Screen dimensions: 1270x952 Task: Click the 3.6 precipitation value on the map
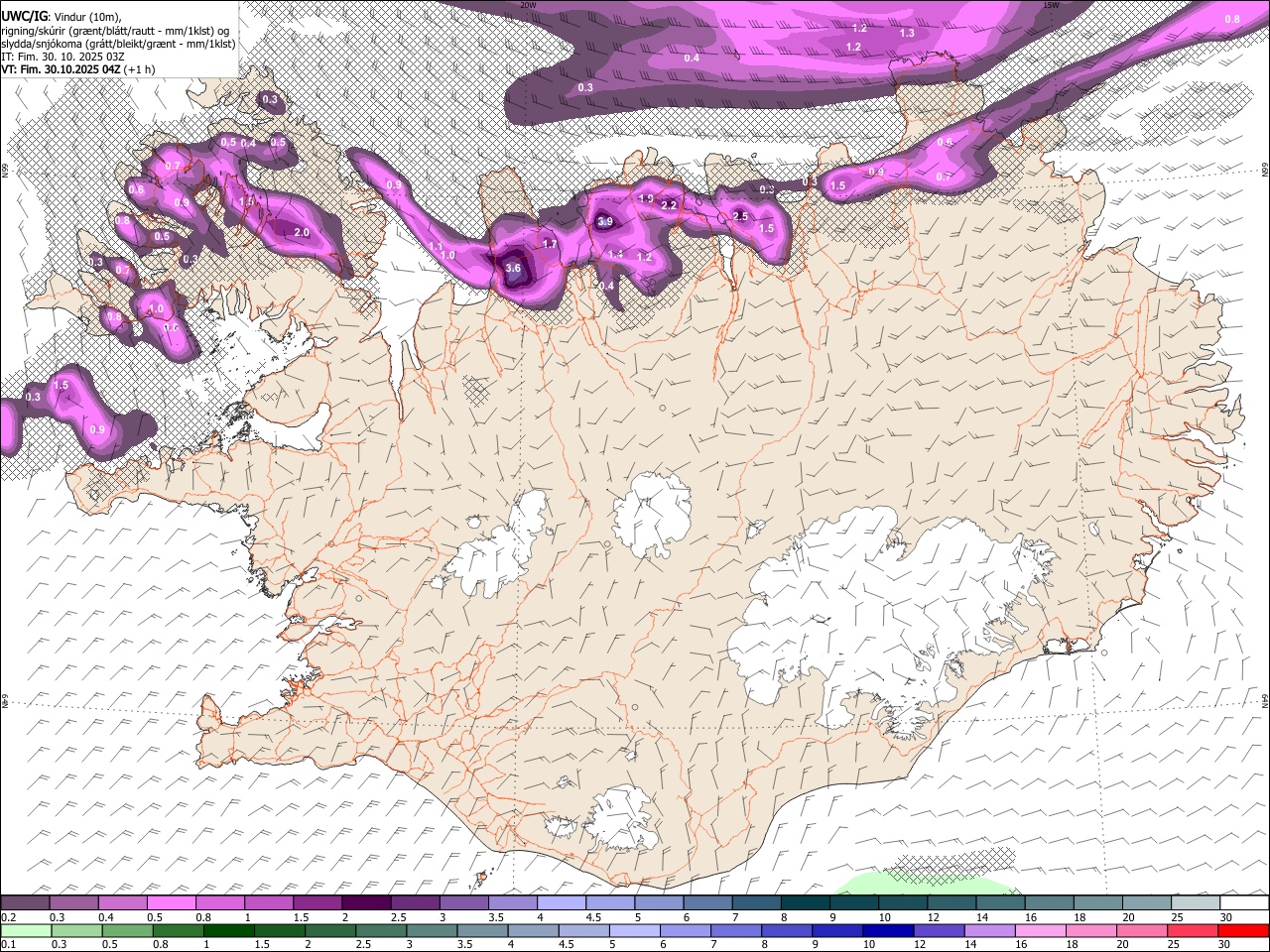[513, 268]
